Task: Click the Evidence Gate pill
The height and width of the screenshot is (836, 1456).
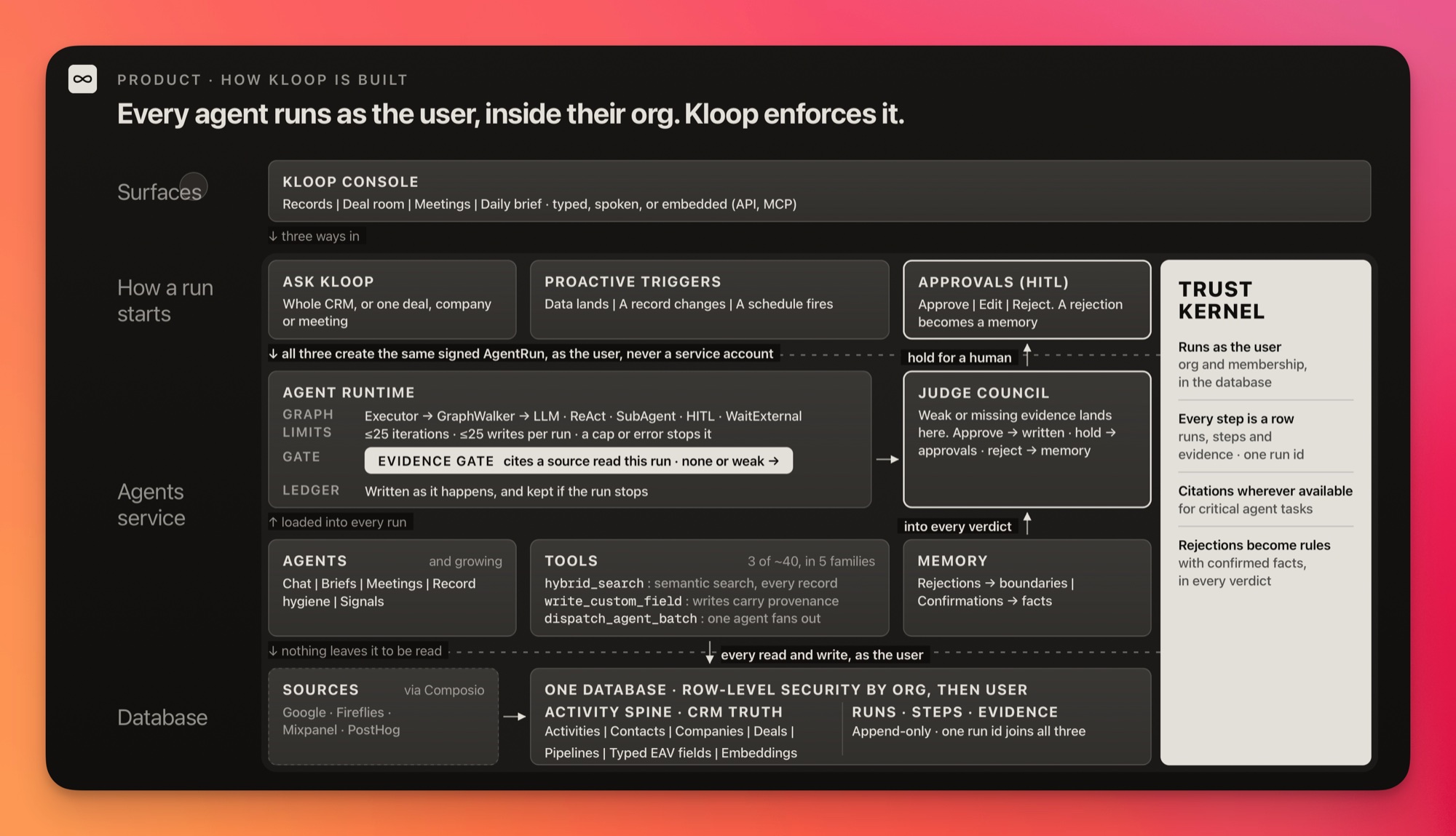Action: (x=578, y=461)
